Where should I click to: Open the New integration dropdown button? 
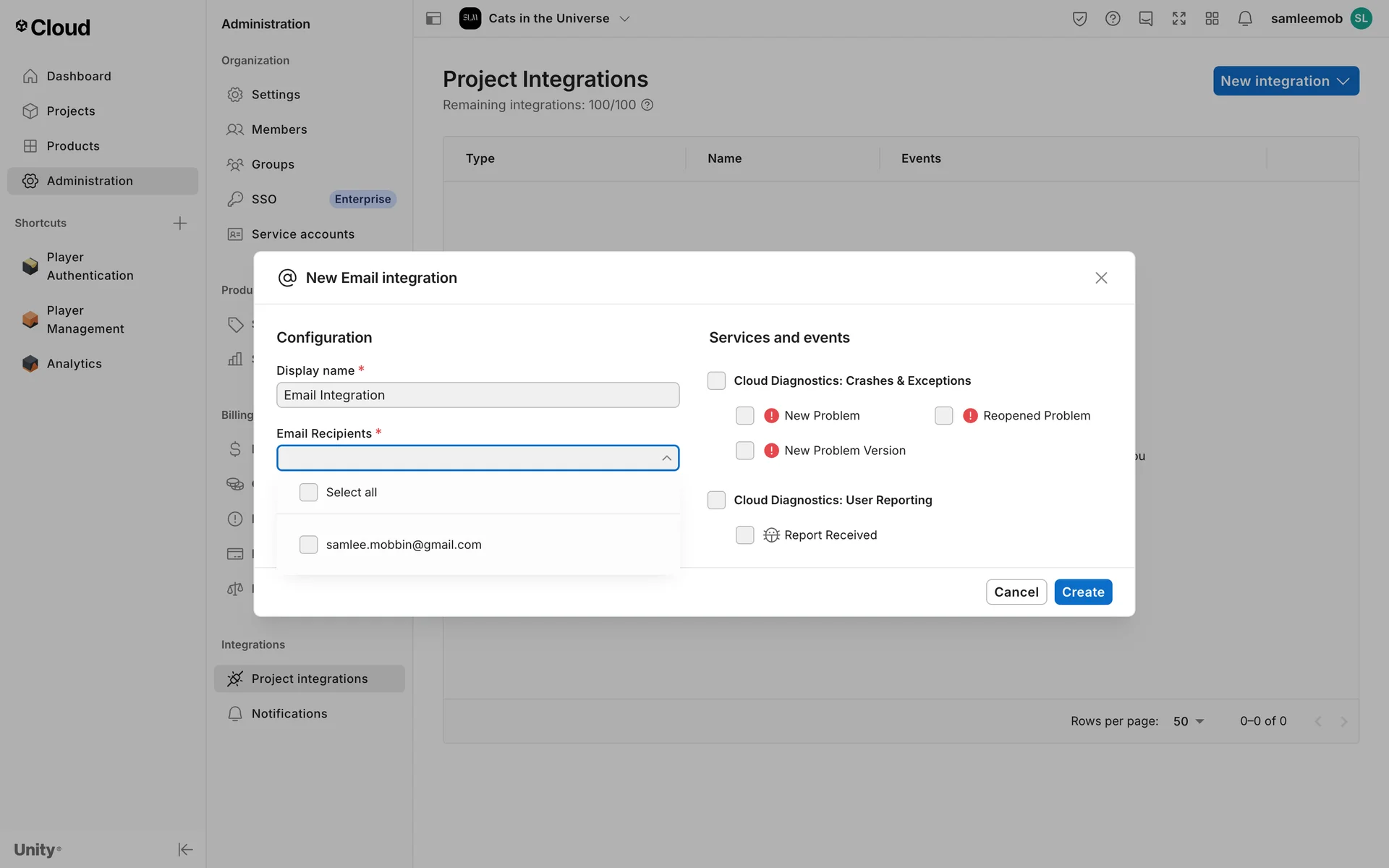(1286, 81)
